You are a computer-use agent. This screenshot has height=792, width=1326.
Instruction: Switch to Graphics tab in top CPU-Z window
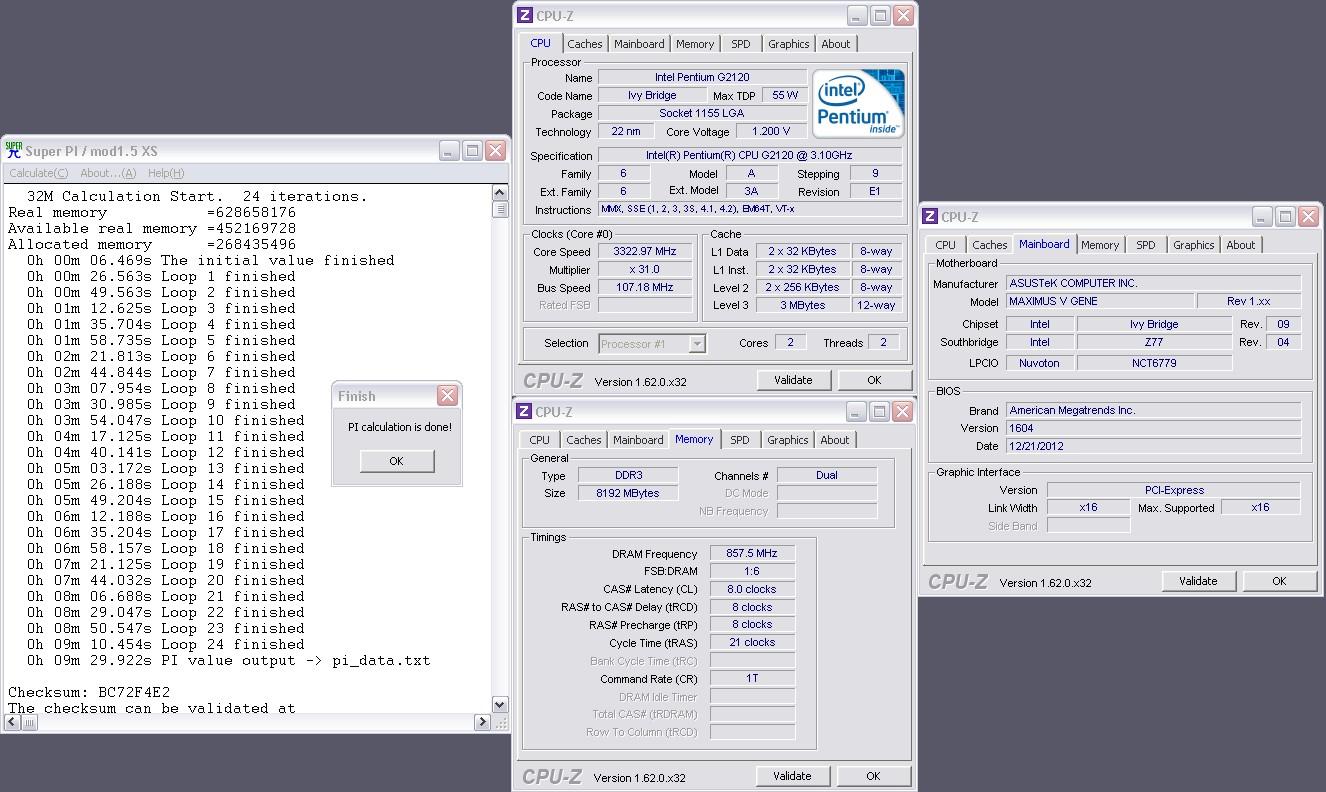(x=789, y=44)
